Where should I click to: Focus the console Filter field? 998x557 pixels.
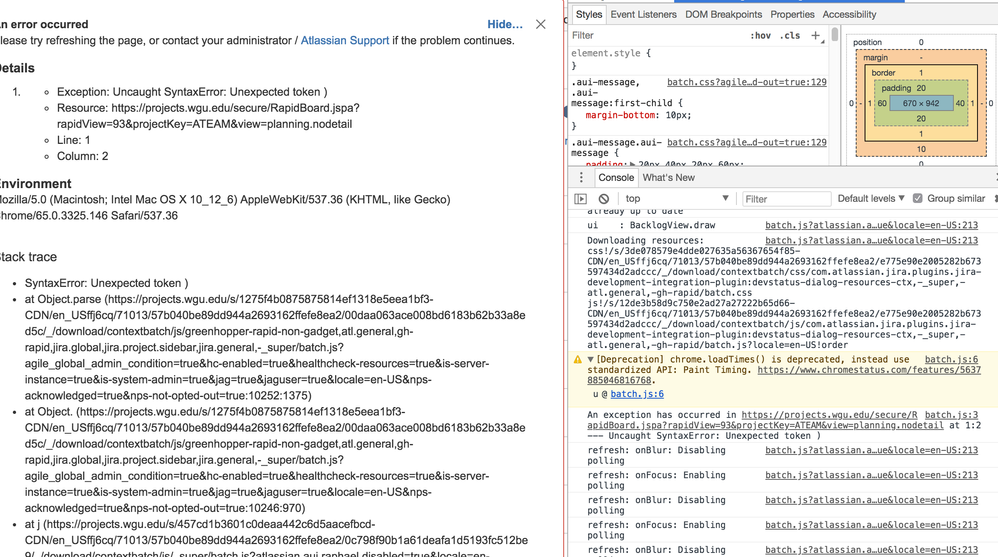(x=786, y=199)
